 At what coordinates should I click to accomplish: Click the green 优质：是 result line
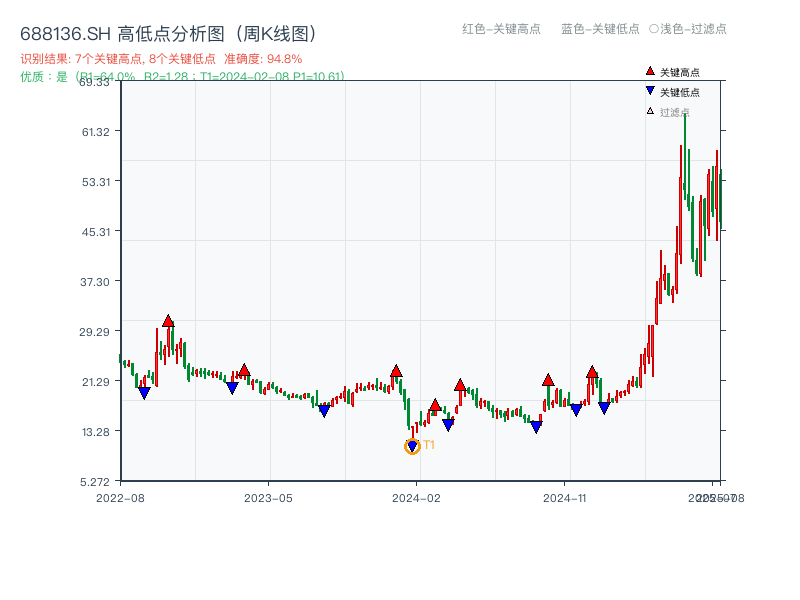182,77
